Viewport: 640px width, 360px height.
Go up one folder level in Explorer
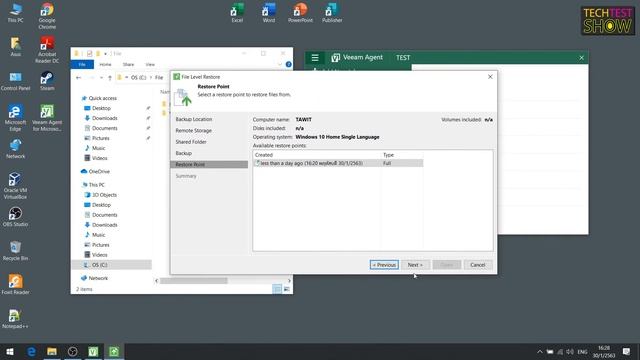[109, 78]
